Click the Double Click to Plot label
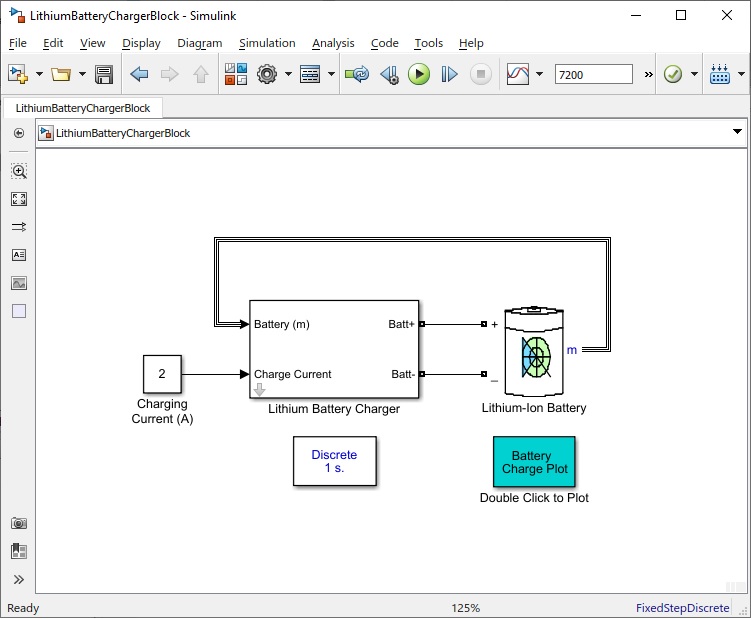 click(534, 498)
